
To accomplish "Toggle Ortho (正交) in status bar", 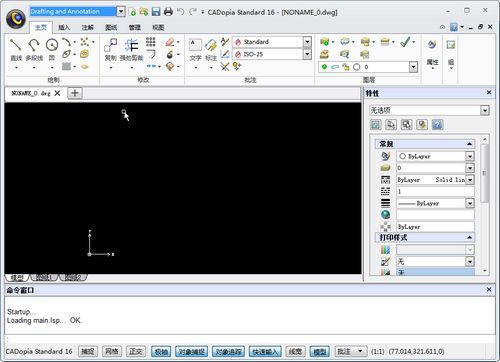I will tap(136, 351).
